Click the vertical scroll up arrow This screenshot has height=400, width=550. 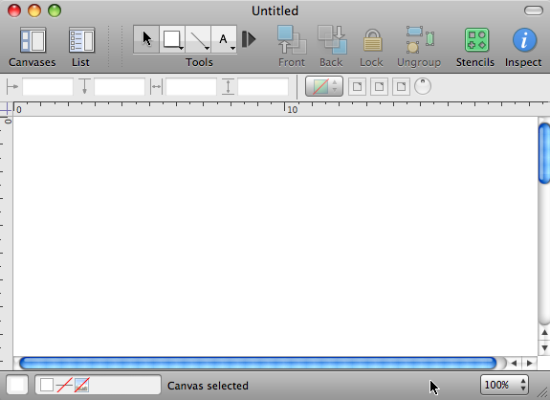click(x=544, y=333)
